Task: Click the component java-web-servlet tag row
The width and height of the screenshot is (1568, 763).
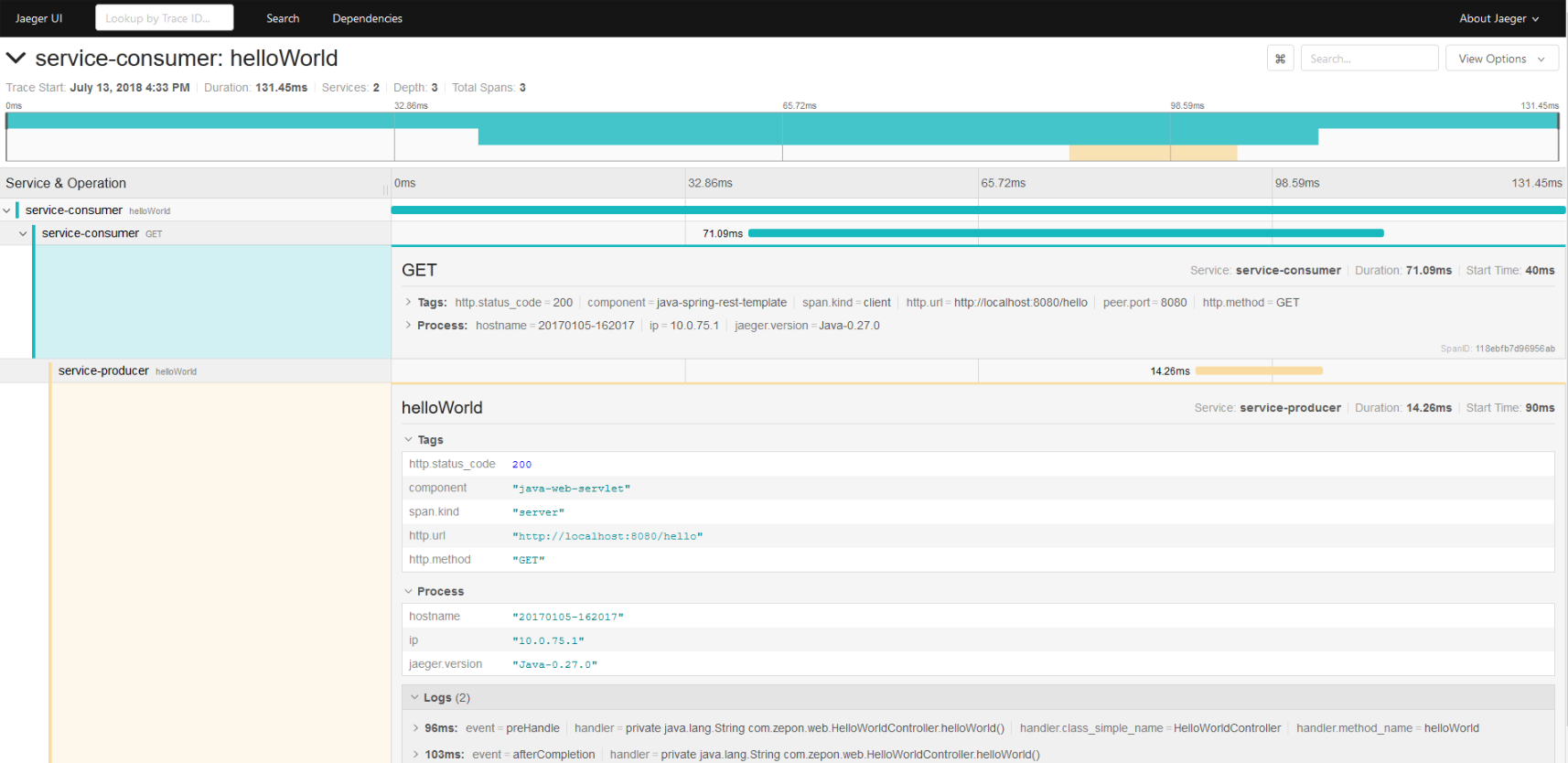Action: coord(978,488)
